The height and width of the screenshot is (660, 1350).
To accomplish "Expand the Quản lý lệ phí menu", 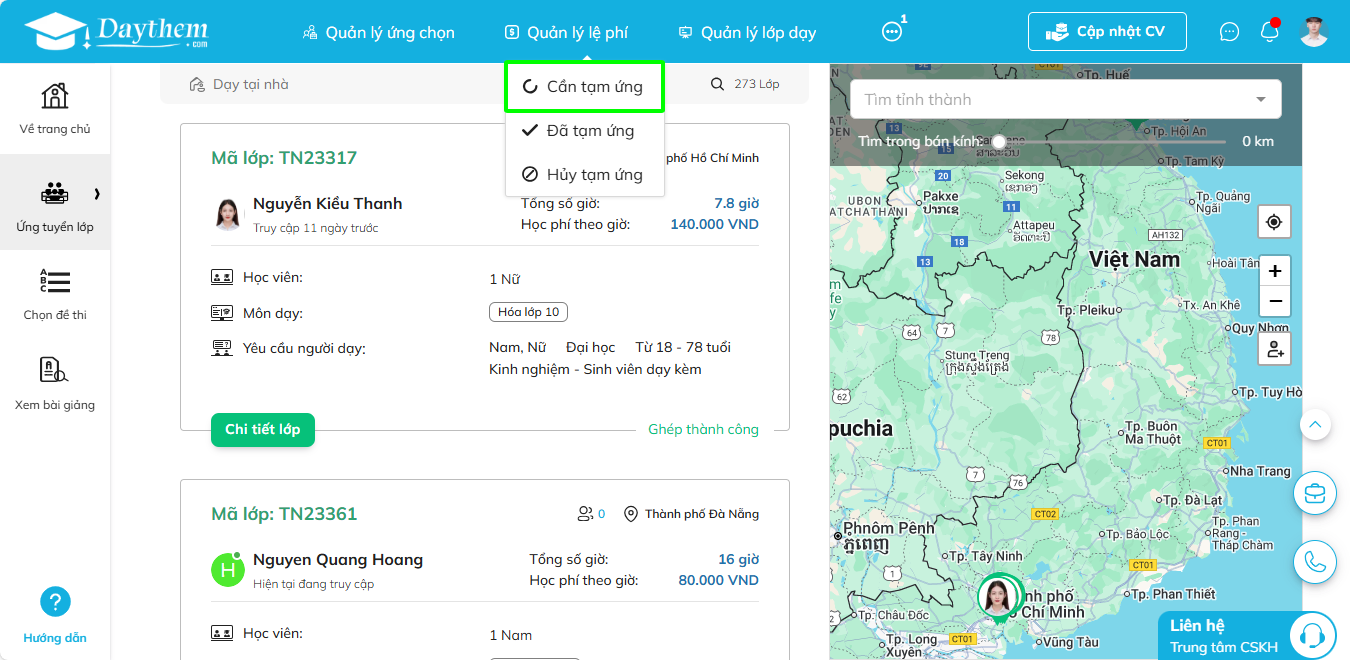I will click(567, 32).
